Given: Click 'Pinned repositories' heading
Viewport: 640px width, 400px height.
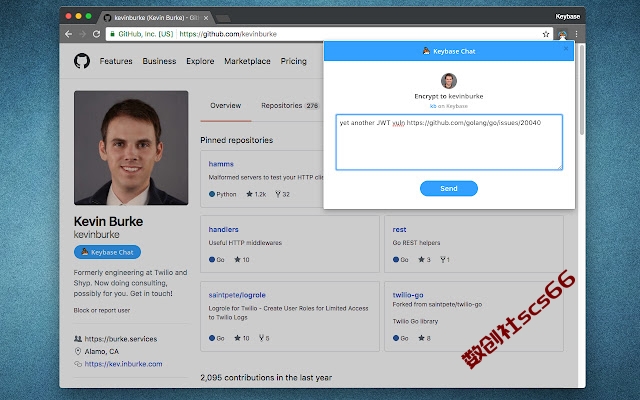Looking at the screenshot, I should pos(237,140).
